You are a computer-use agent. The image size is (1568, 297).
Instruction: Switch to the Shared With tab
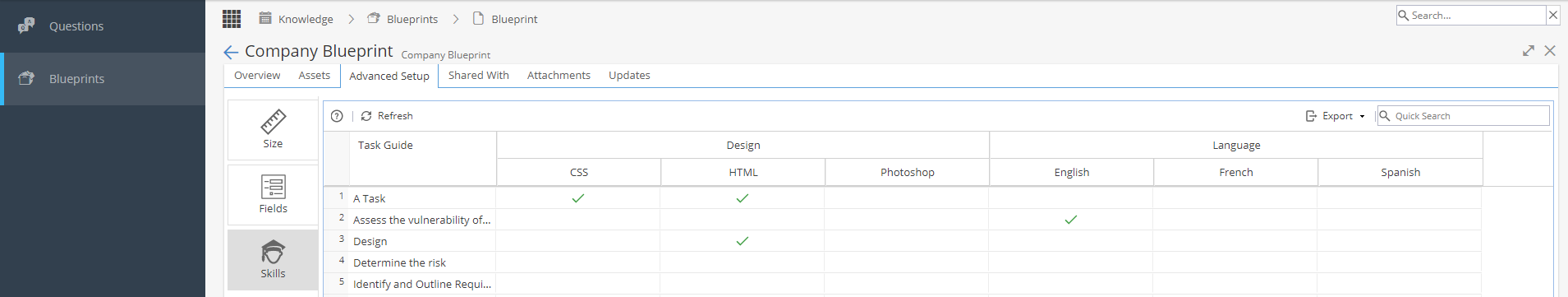click(x=479, y=75)
